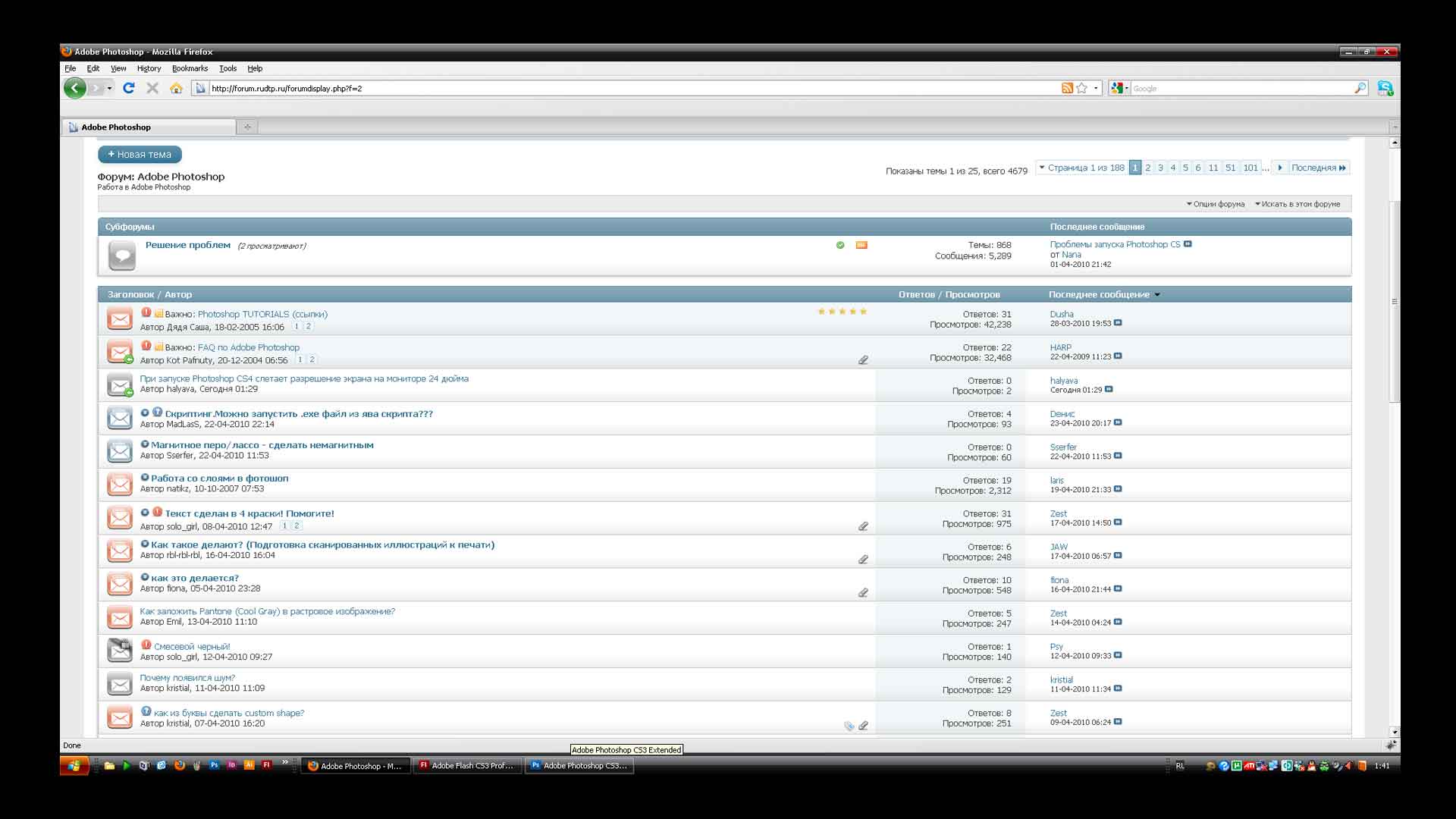Click the Windows Start button
The image size is (1456, 819).
pyautogui.click(x=74, y=765)
